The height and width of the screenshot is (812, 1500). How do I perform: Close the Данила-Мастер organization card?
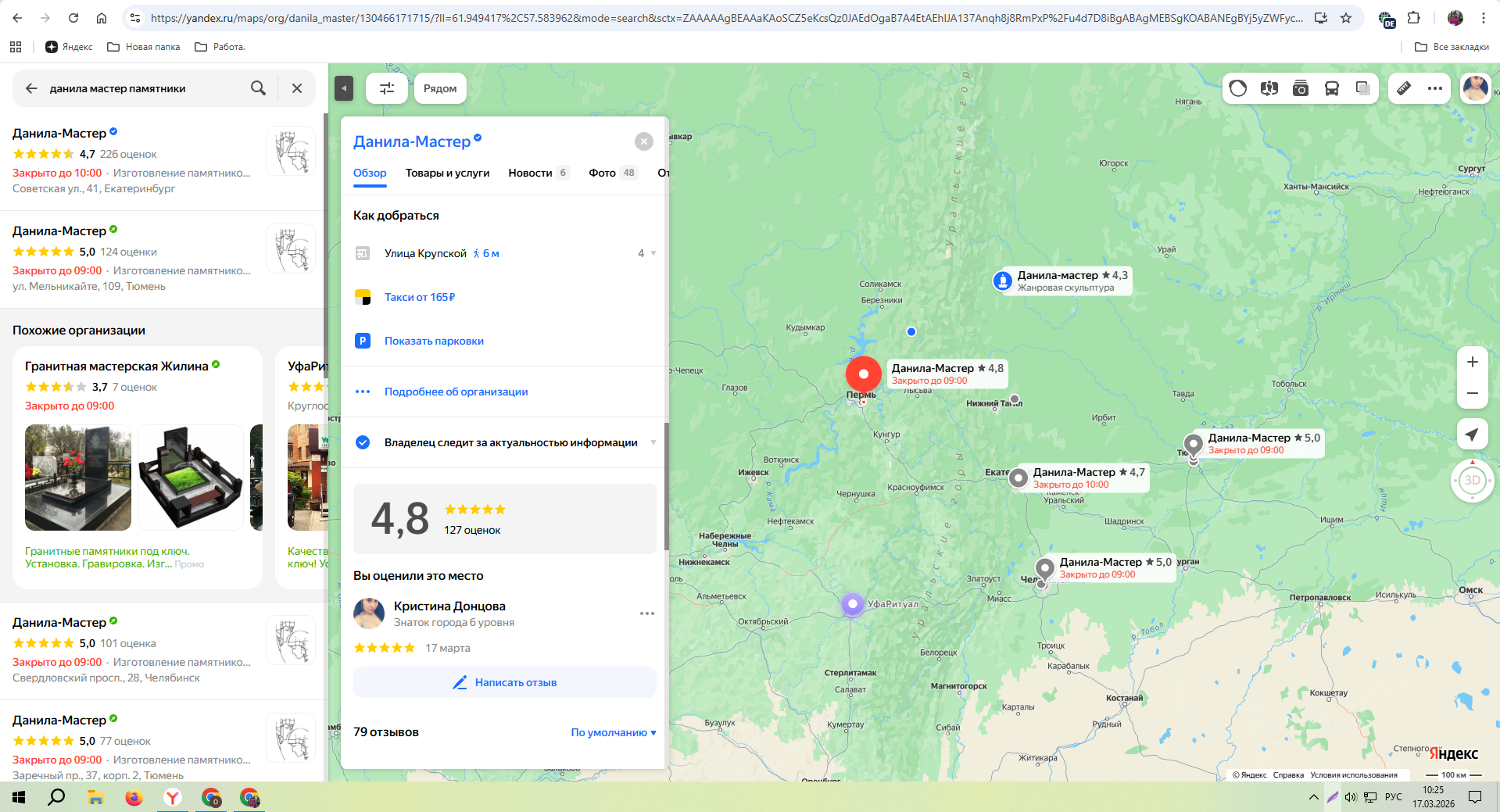point(644,141)
